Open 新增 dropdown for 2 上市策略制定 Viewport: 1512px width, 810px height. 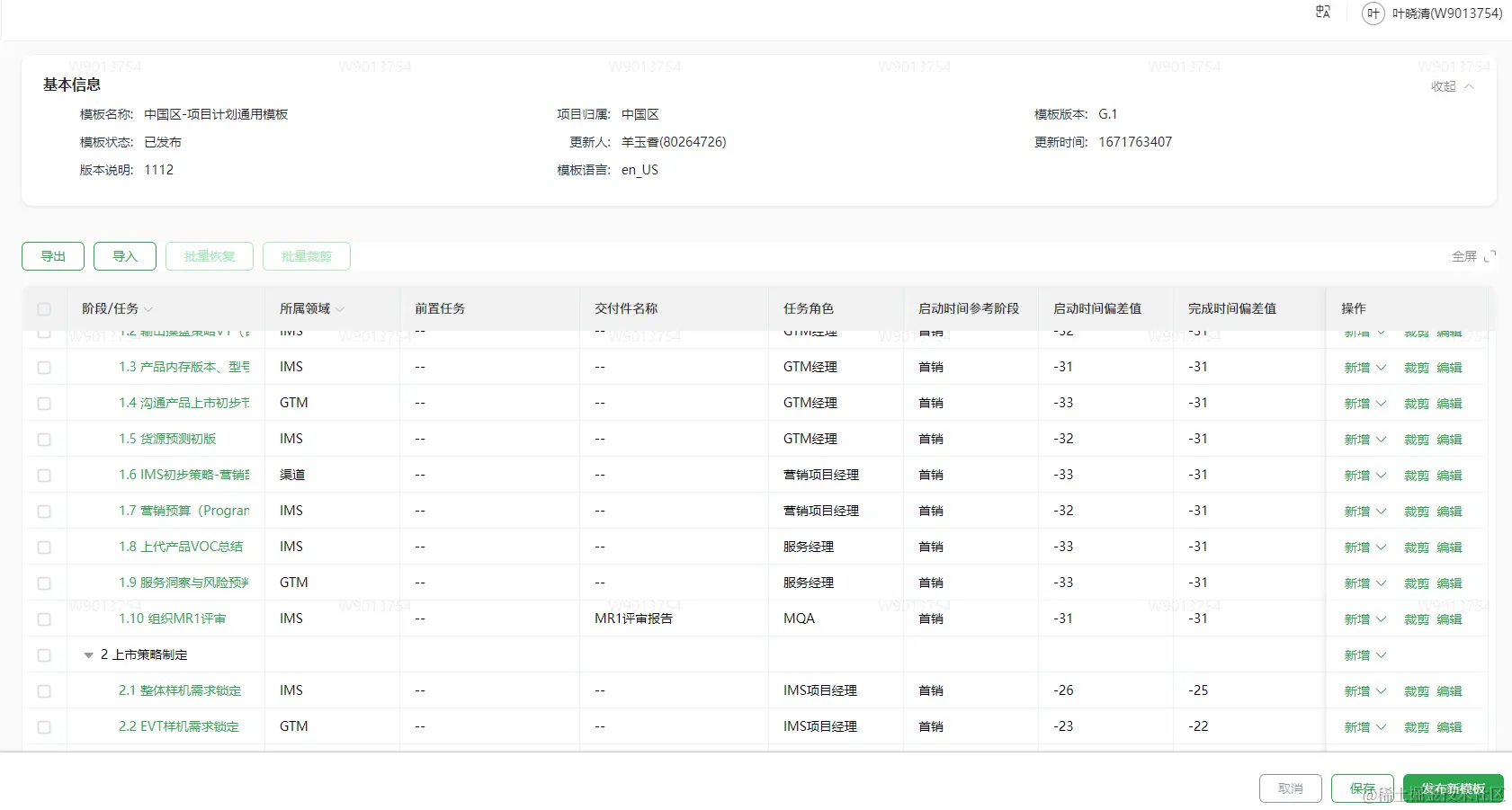[1364, 655]
